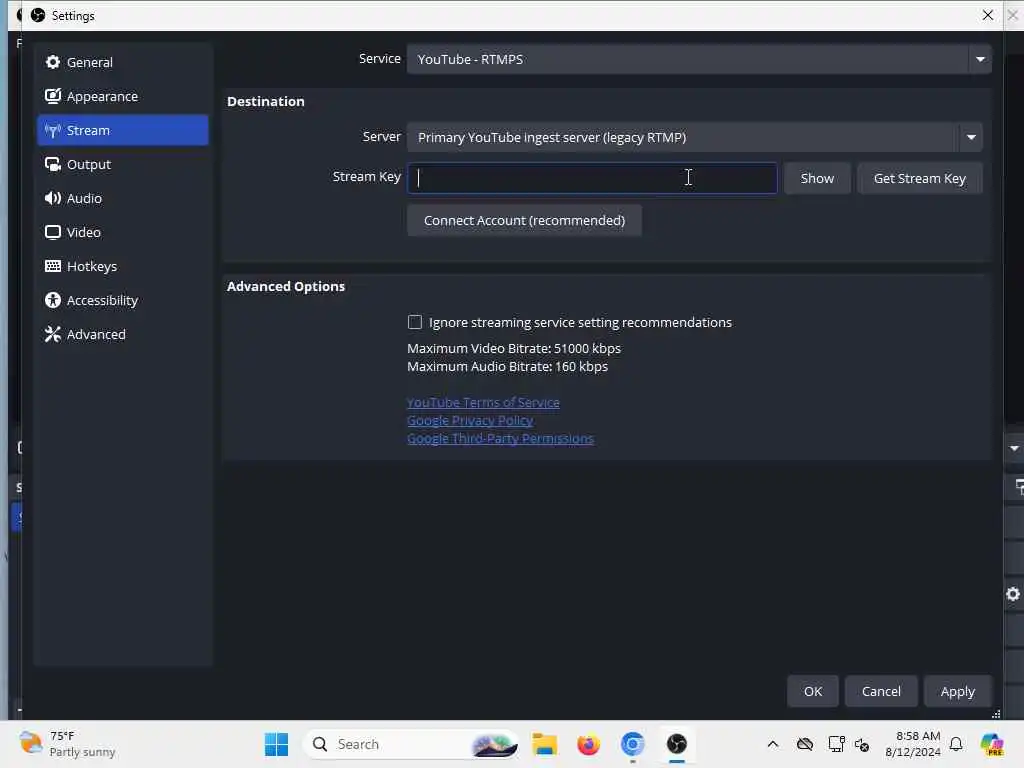The height and width of the screenshot is (768, 1024).
Task: Open the weather widget 75°F Partly sunny
Action: [x=67, y=744]
